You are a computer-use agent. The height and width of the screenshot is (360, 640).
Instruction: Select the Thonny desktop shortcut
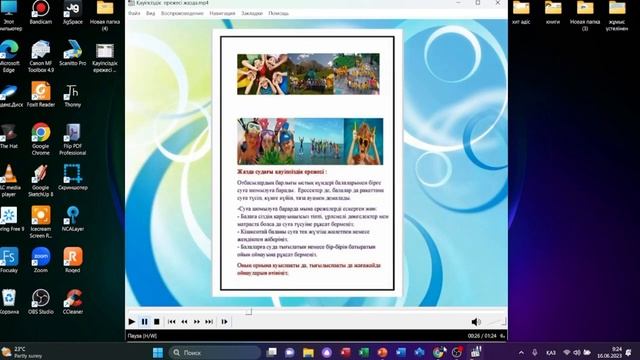tap(73, 95)
